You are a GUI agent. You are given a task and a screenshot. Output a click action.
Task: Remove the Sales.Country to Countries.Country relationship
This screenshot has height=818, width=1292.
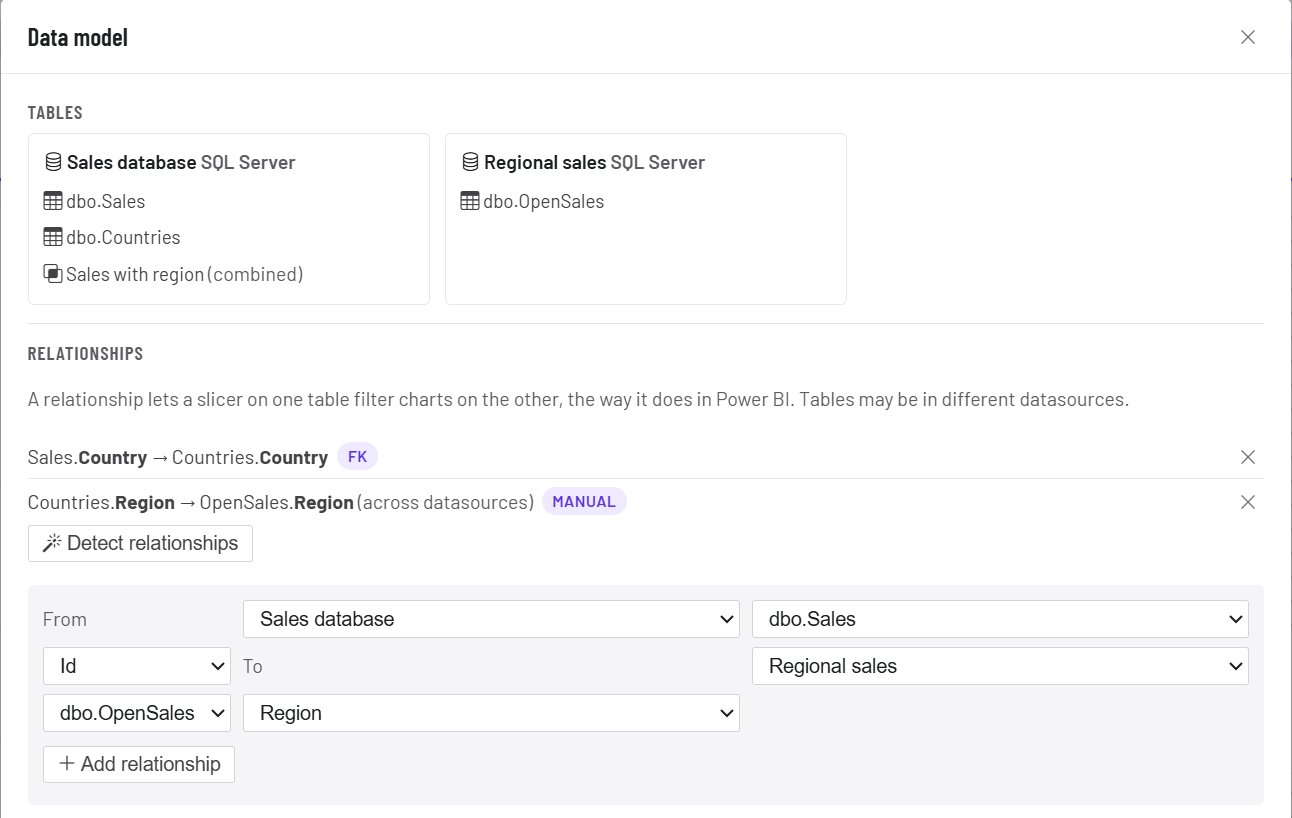1248,457
